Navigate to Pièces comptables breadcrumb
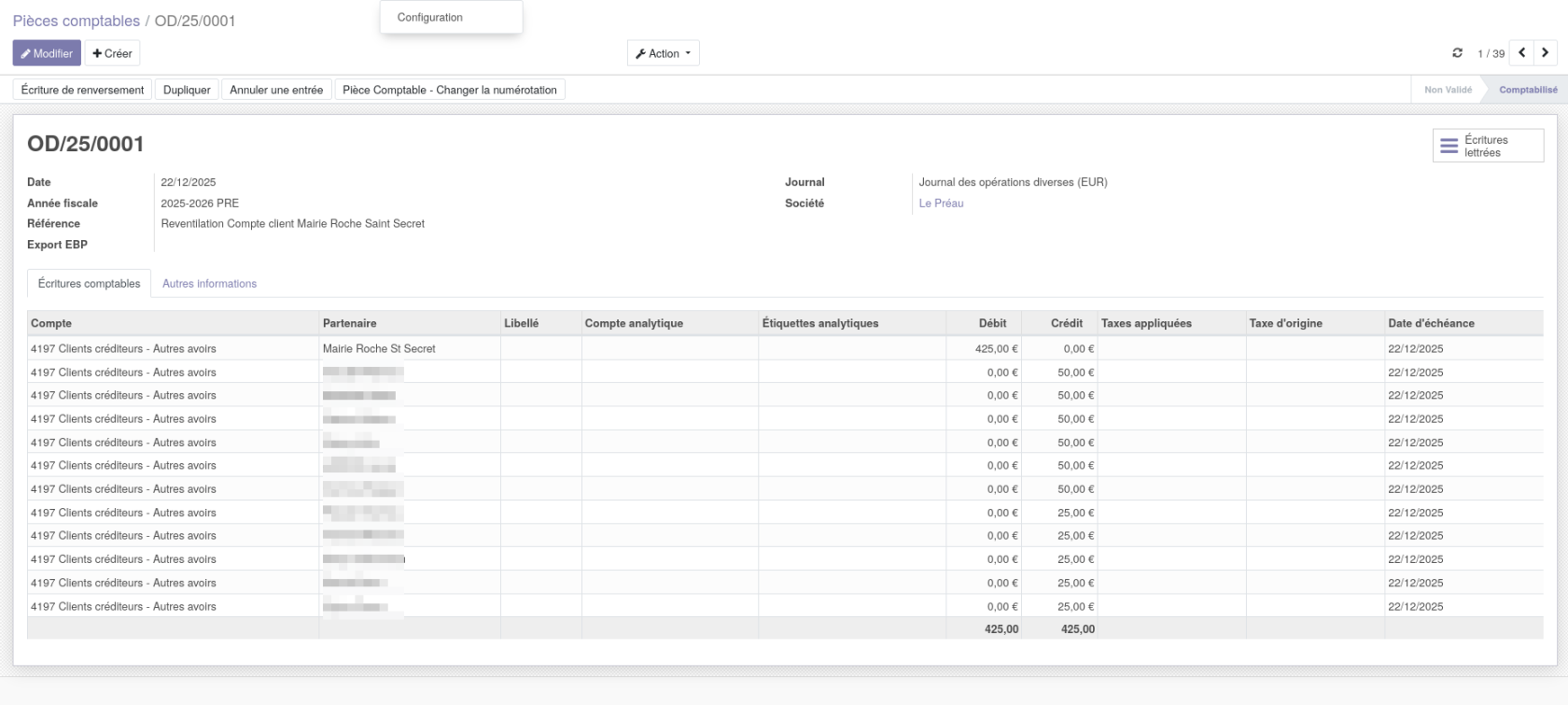 click(76, 21)
